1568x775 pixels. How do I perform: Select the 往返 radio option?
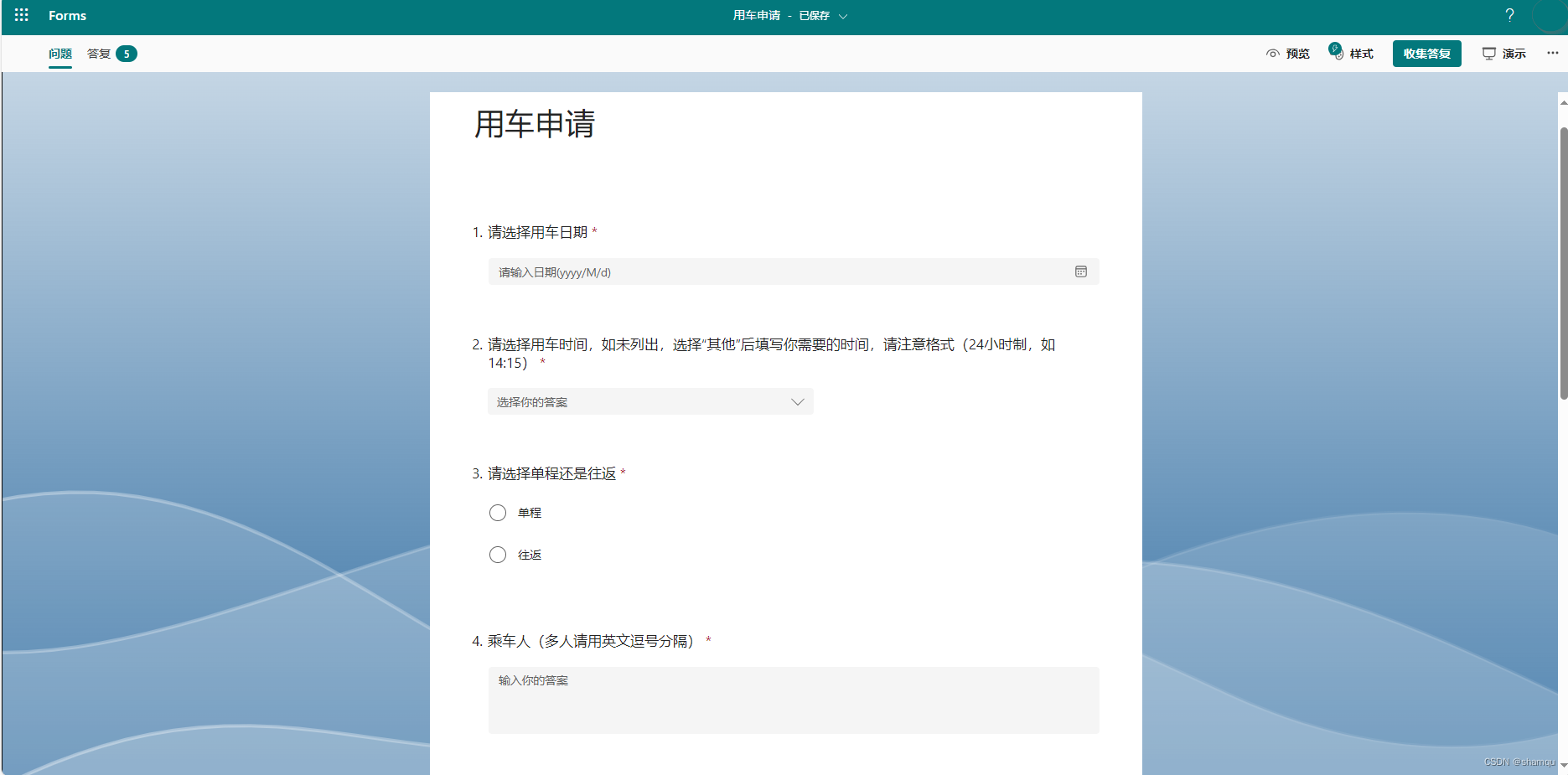(497, 554)
